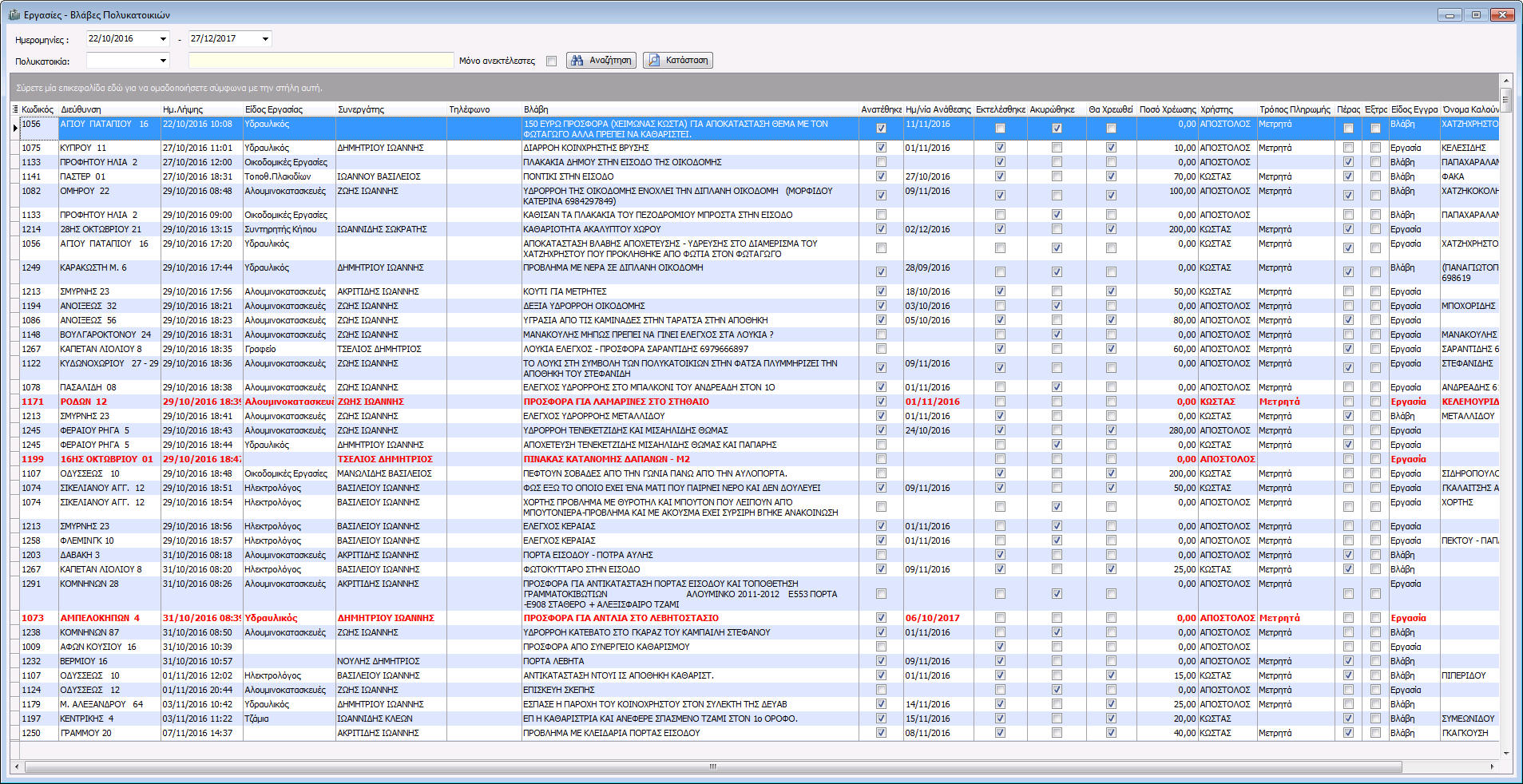
Task: Click the Τρόπος Πληρωμής column header
Action: (1295, 109)
